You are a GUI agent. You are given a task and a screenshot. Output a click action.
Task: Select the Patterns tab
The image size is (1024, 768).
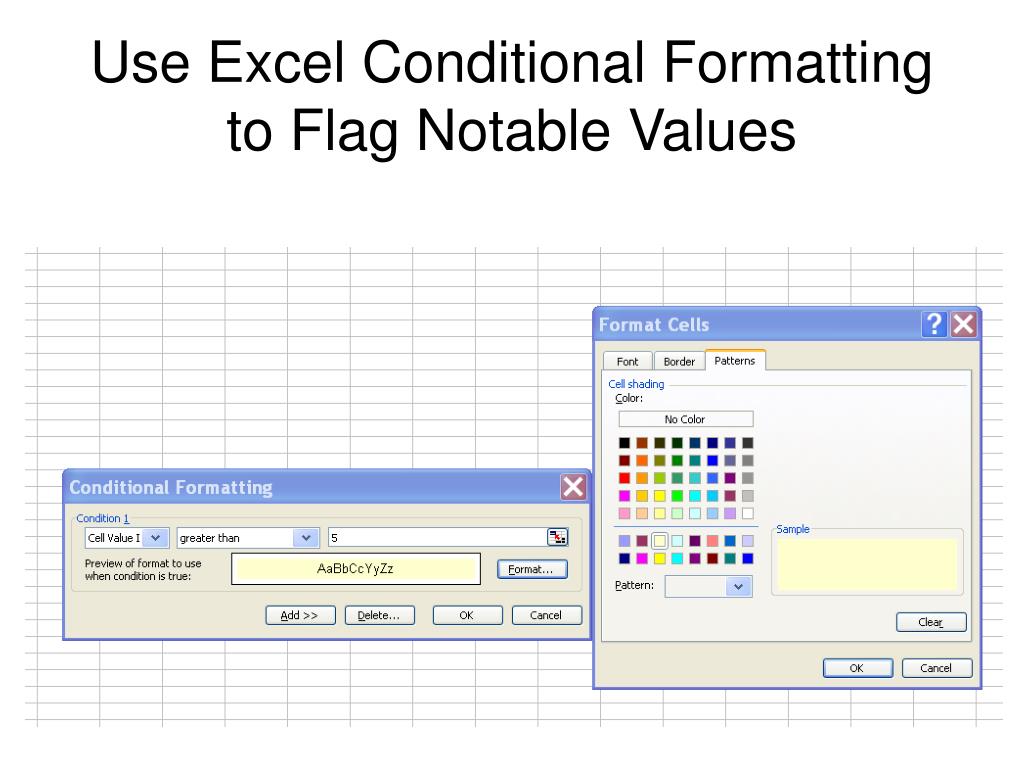[x=734, y=360]
